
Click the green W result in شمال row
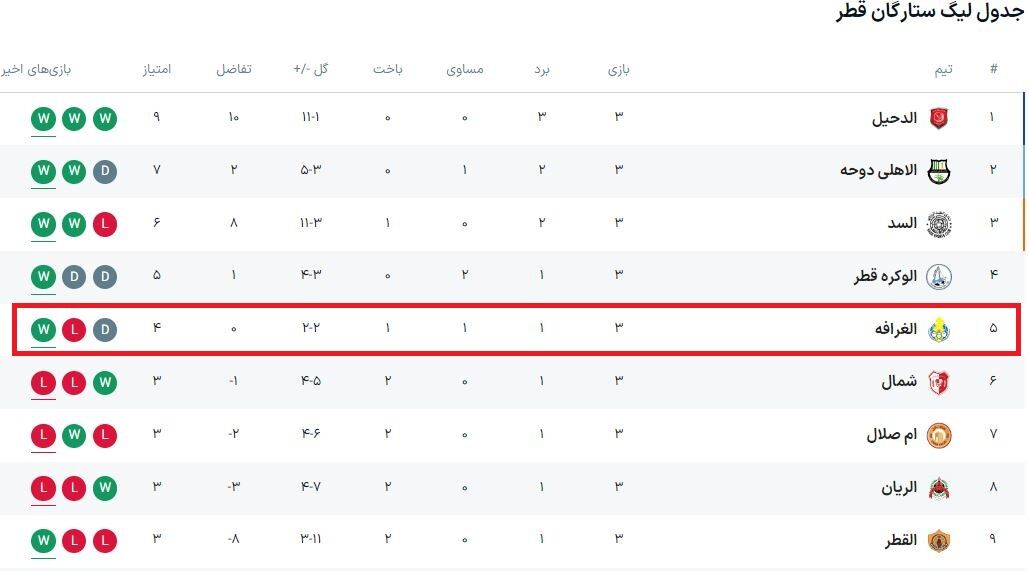[x=105, y=382]
